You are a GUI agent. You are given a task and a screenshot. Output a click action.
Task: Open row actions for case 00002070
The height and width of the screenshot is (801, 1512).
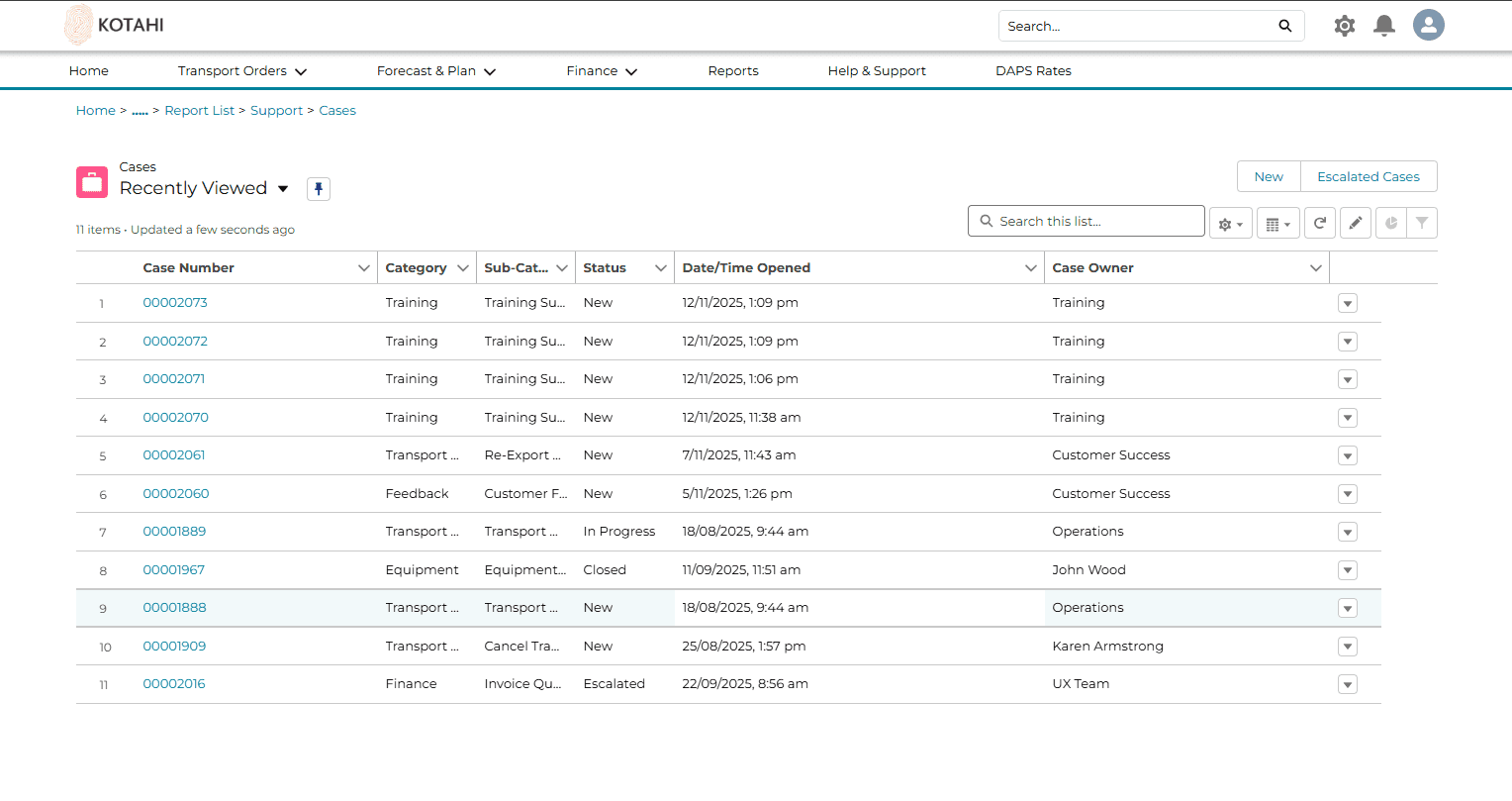pyautogui.click(x=1348, y=418)
